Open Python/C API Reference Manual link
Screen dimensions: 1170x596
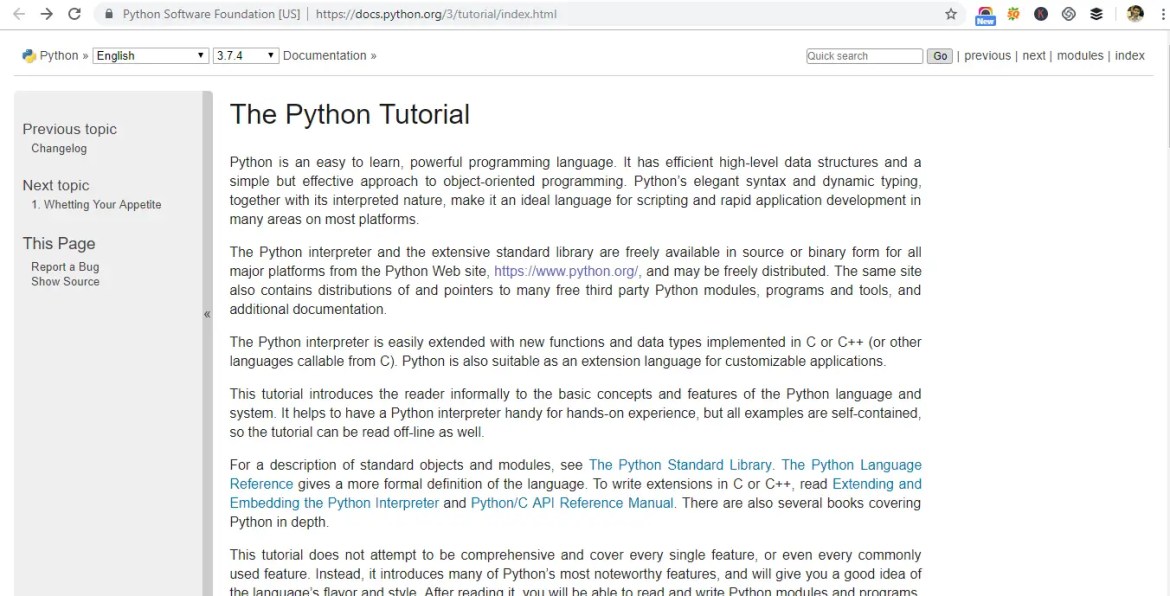pyautogui.click(x=572, y=504)
